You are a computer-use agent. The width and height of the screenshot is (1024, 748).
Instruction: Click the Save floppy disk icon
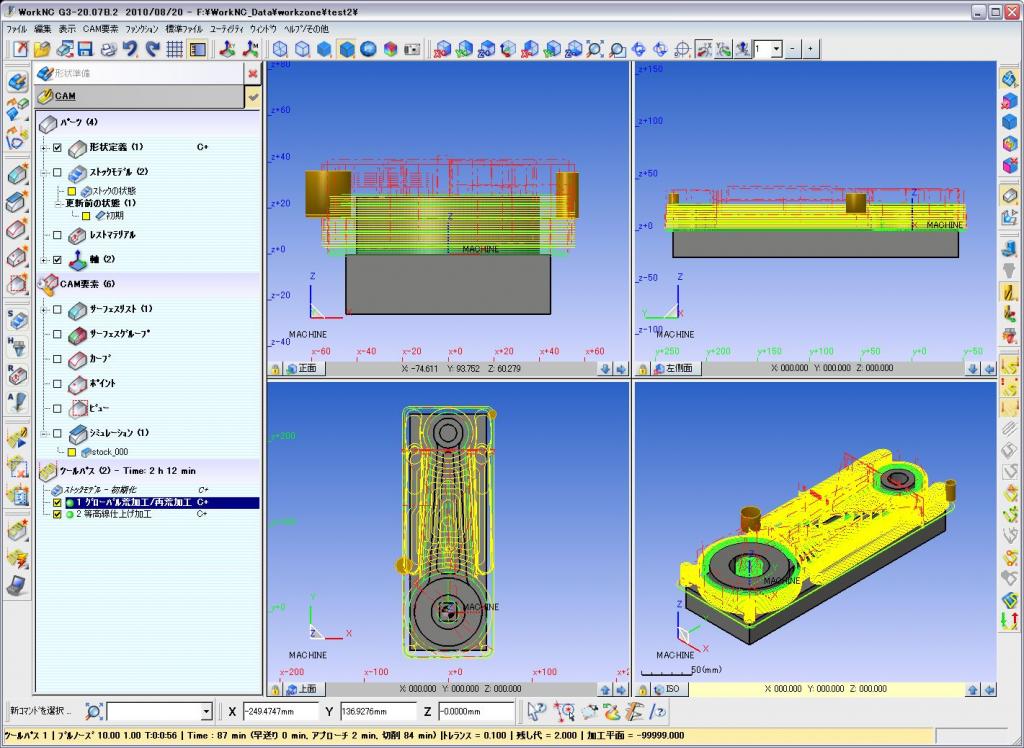(x=85, y=49)
